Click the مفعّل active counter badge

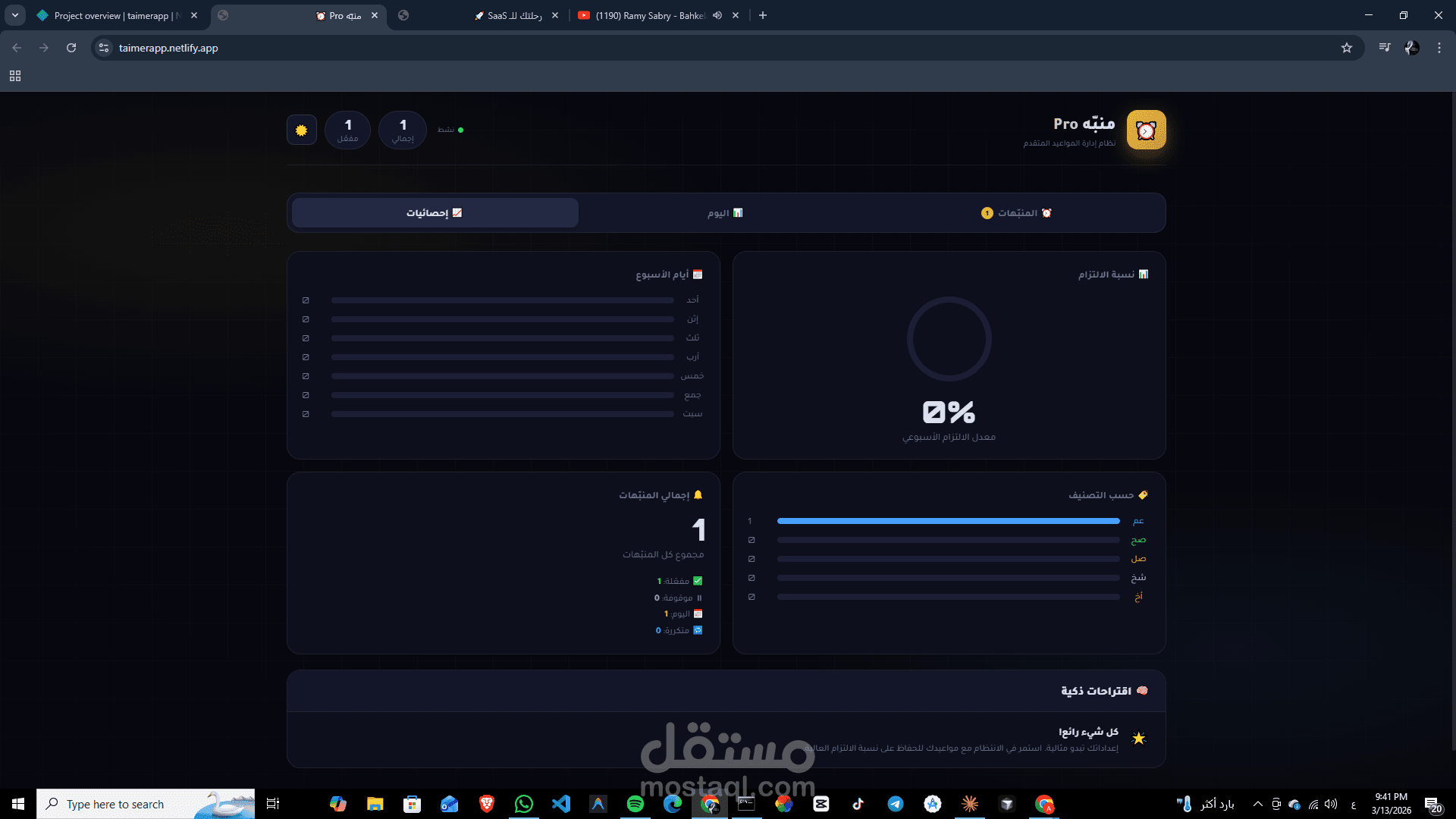tap(347, 130)
